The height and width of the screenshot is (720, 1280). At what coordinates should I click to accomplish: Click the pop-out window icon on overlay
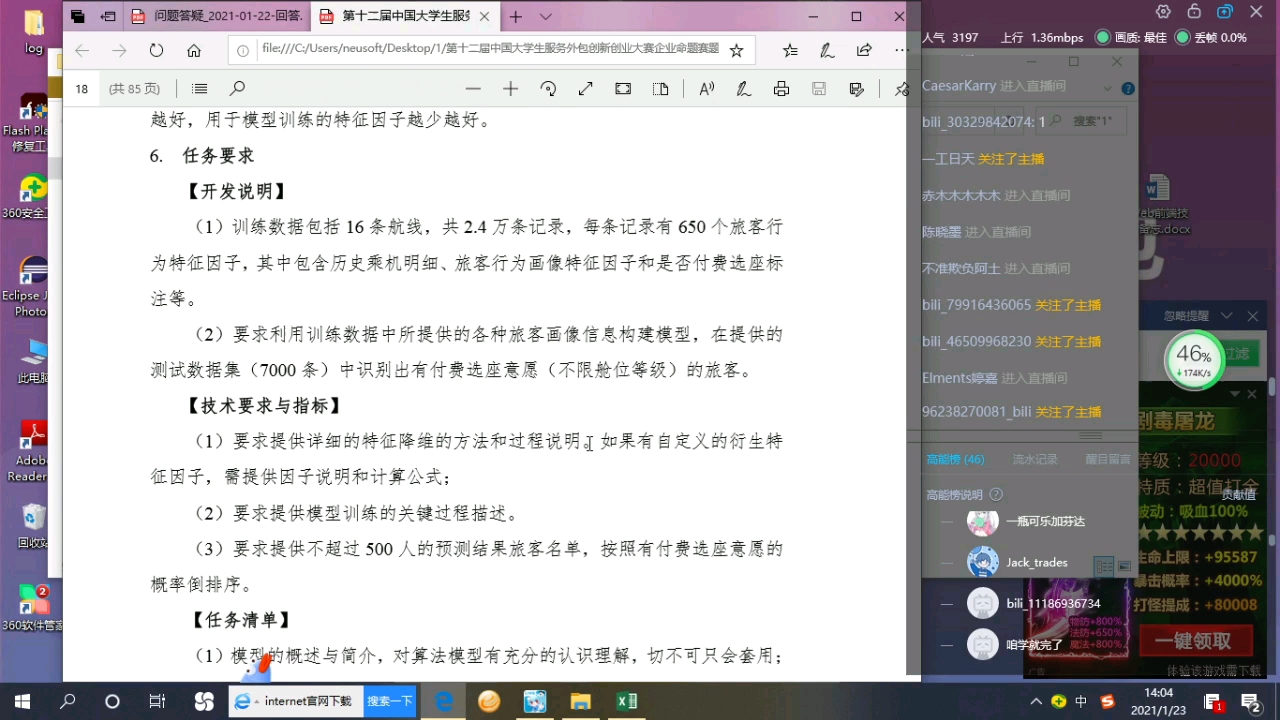[1225, 12]
